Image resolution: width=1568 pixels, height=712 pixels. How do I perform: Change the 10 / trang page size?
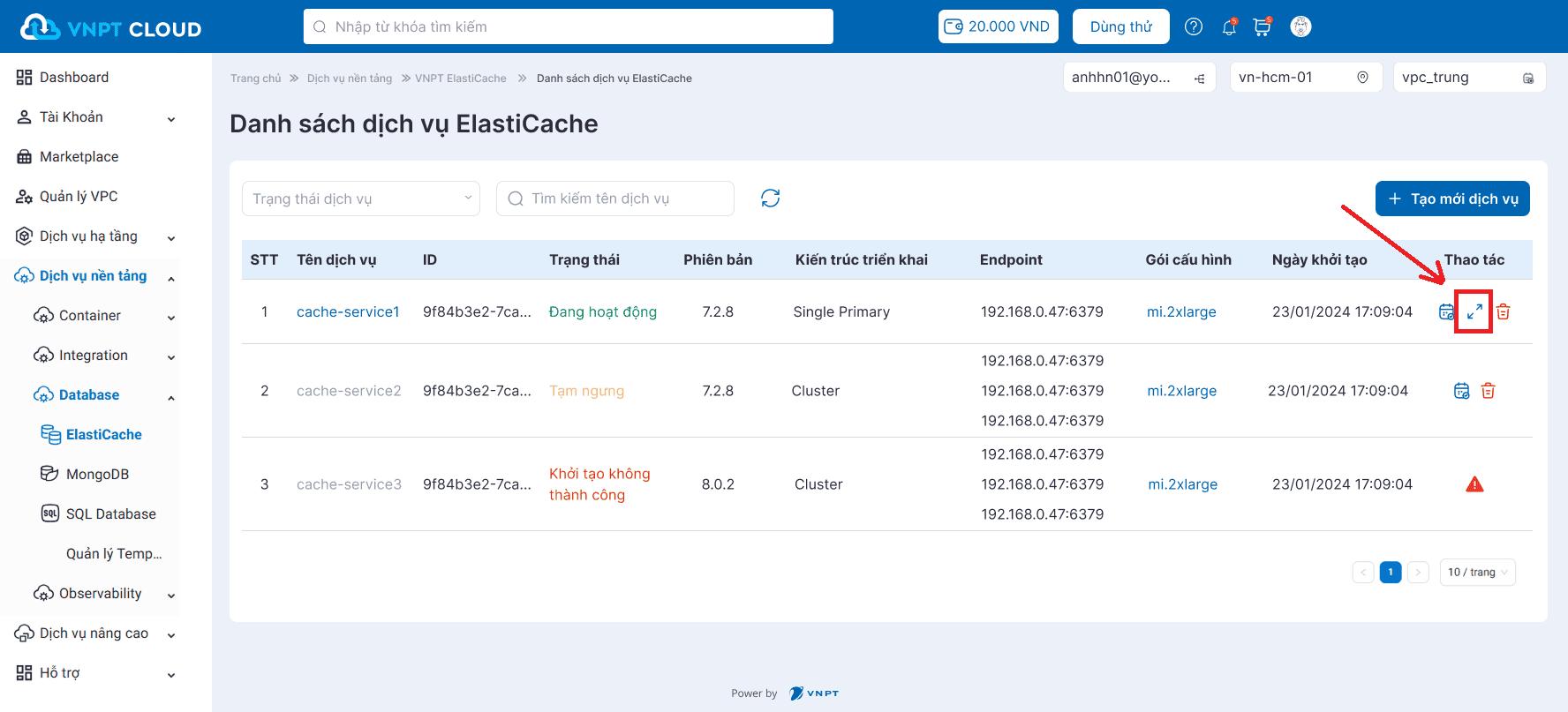coord(1477,573)
